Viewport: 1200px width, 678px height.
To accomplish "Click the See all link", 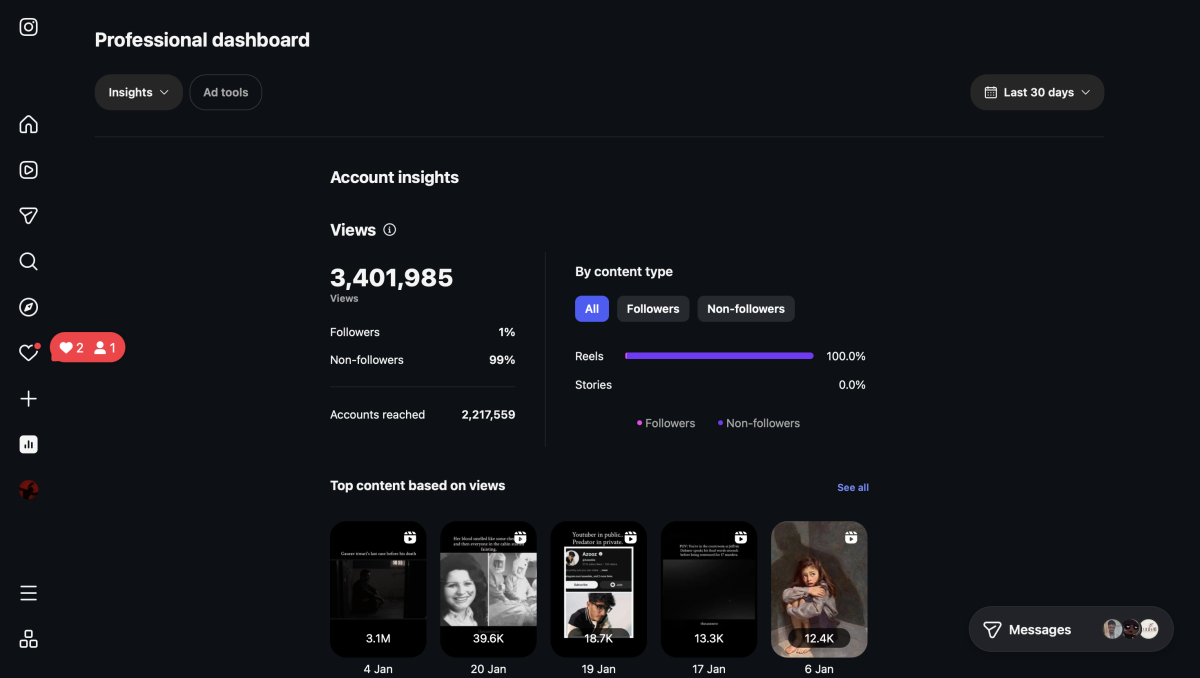I will pyautogui.click(x=853, y=487).
